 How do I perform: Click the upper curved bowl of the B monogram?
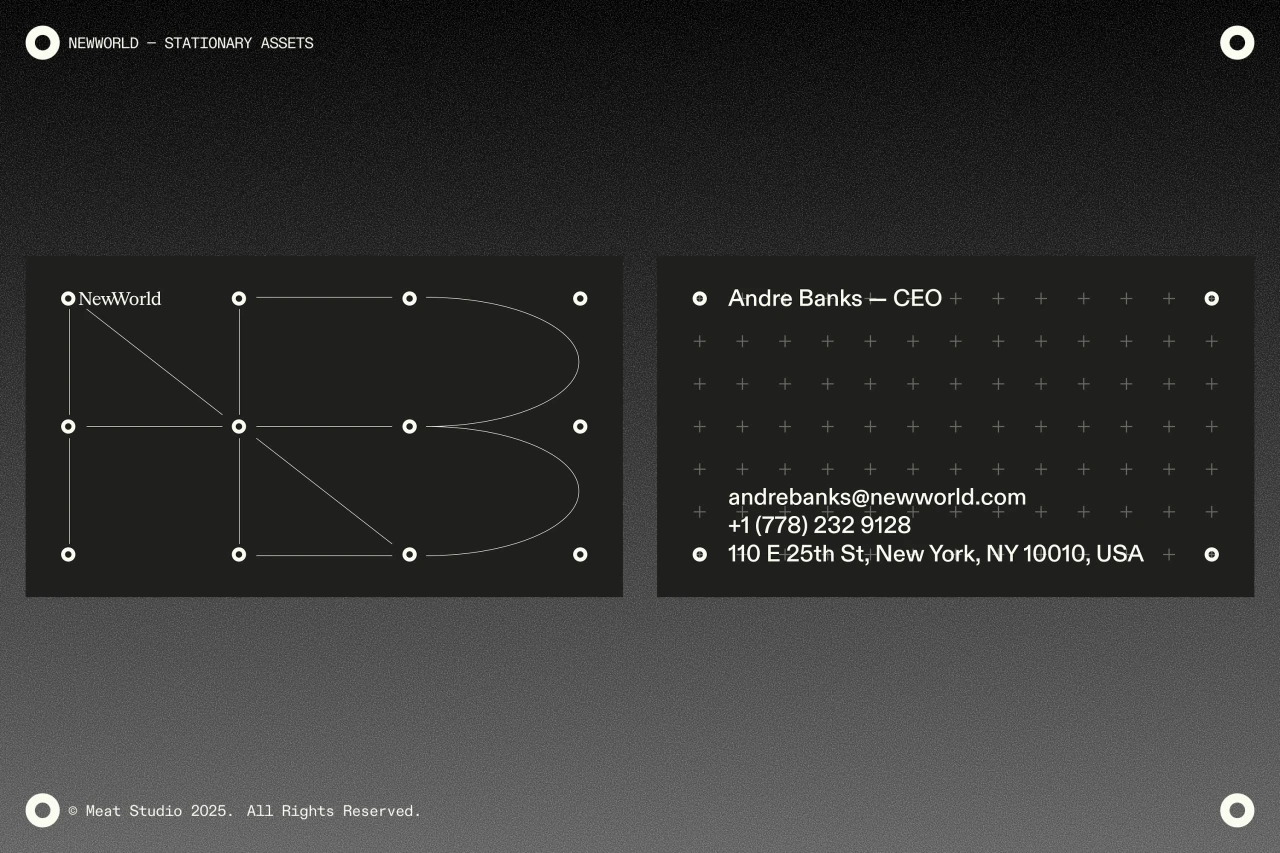point(576,360)
